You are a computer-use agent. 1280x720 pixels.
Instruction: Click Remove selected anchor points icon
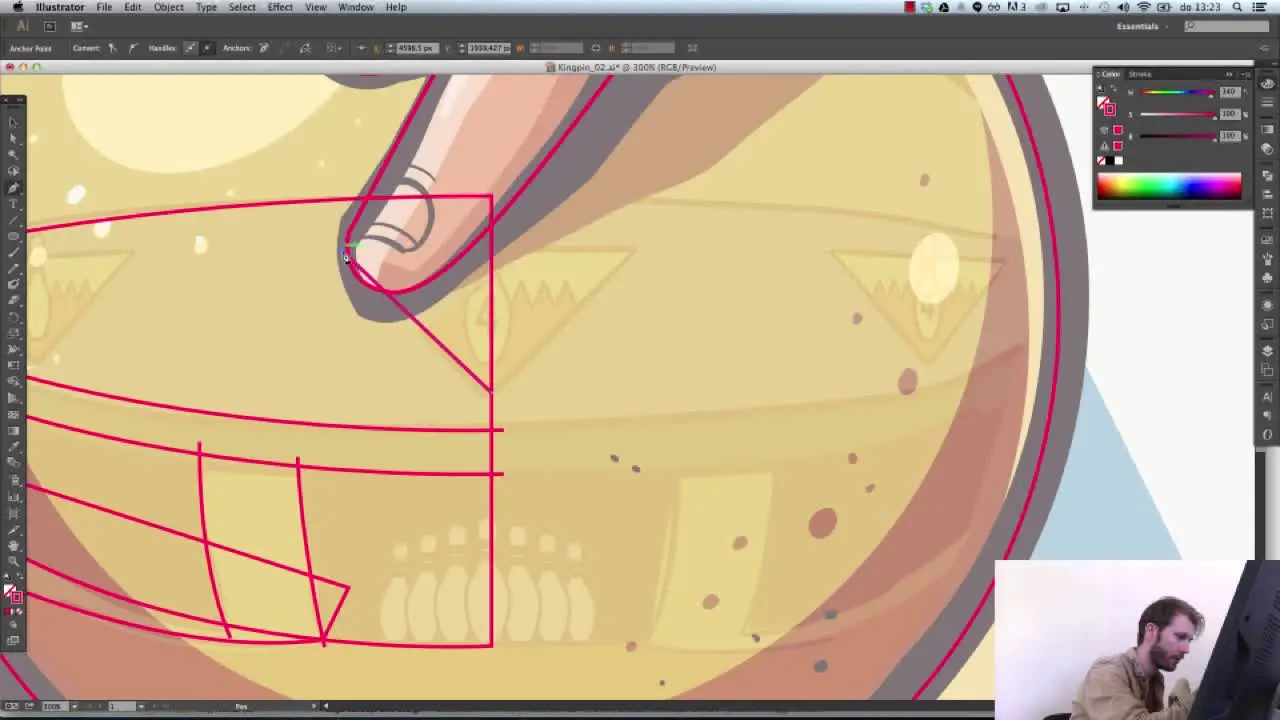click(x=264, y=48)
